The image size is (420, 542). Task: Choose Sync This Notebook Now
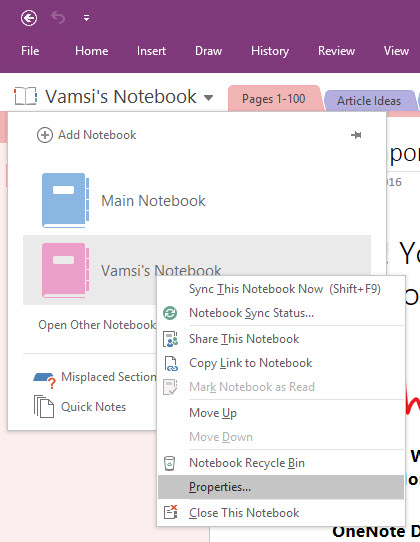[281, 289]
